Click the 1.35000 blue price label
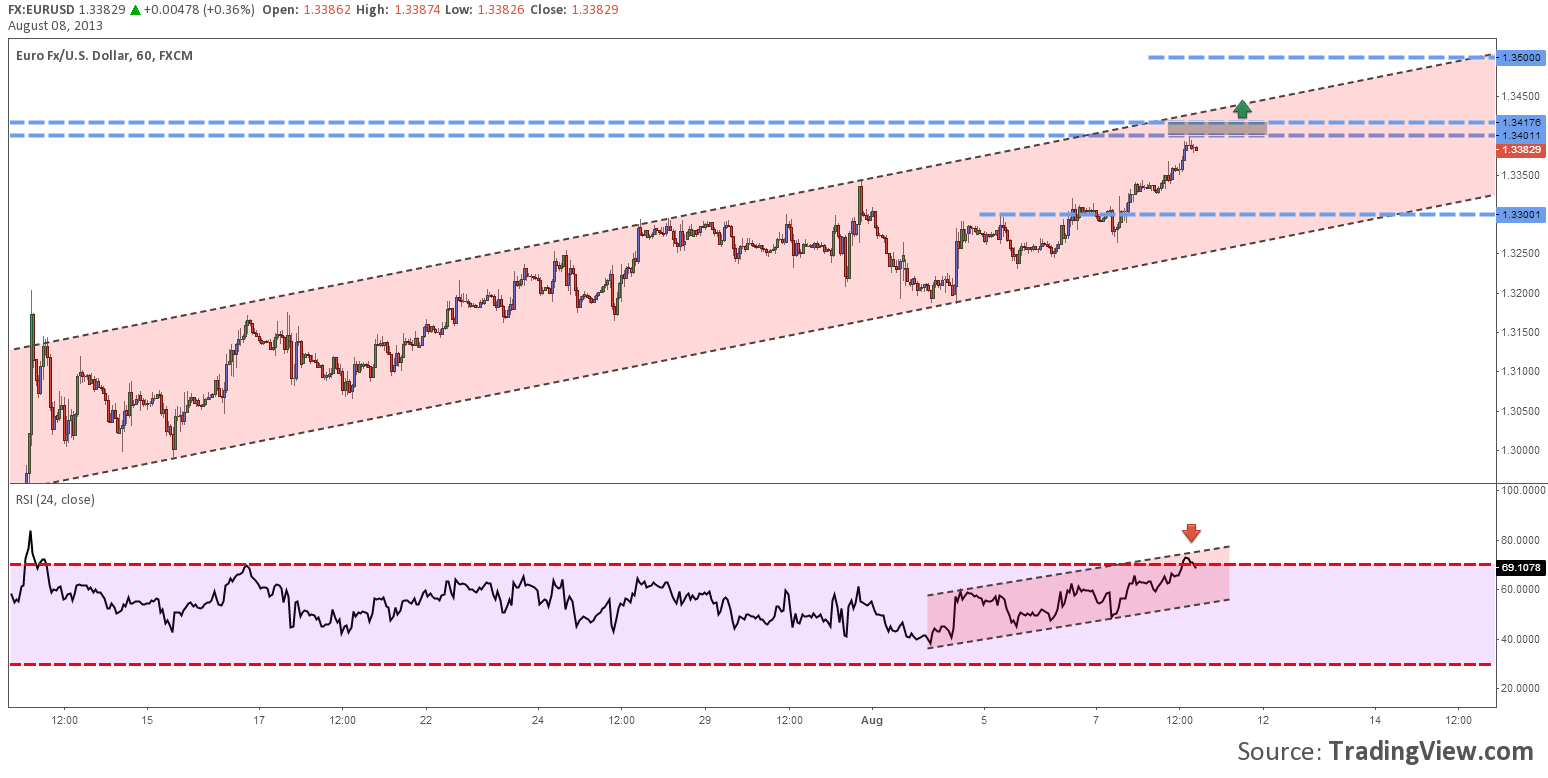This screenshot has height=778, width=1548. [1522, 58]
